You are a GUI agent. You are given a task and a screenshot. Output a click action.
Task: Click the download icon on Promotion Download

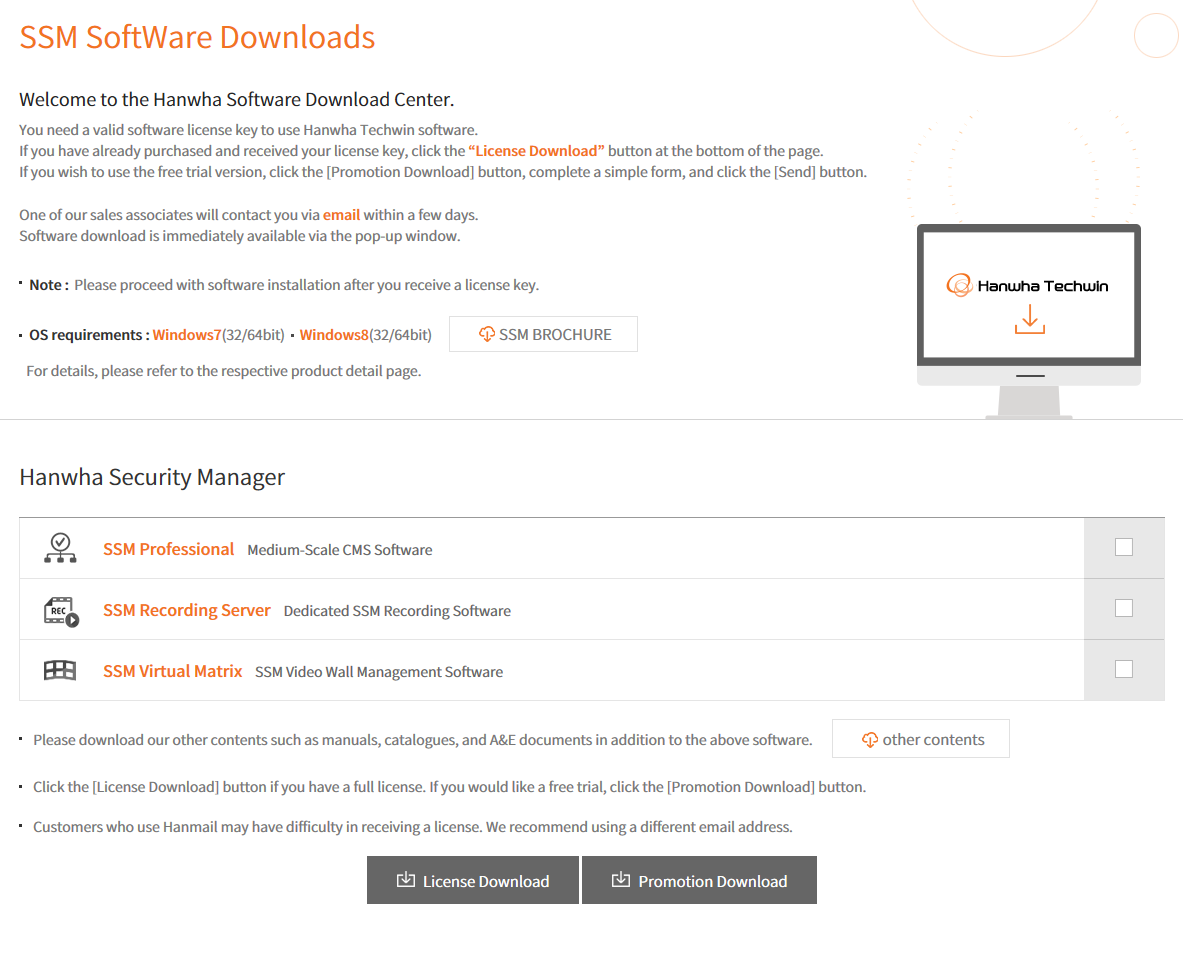click(x=621, y=880)
